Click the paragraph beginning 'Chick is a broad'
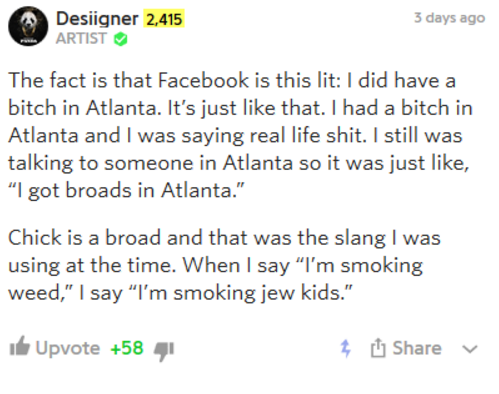Screen dimensions: 499x394 pyautogui.click(x=224, y=265)
